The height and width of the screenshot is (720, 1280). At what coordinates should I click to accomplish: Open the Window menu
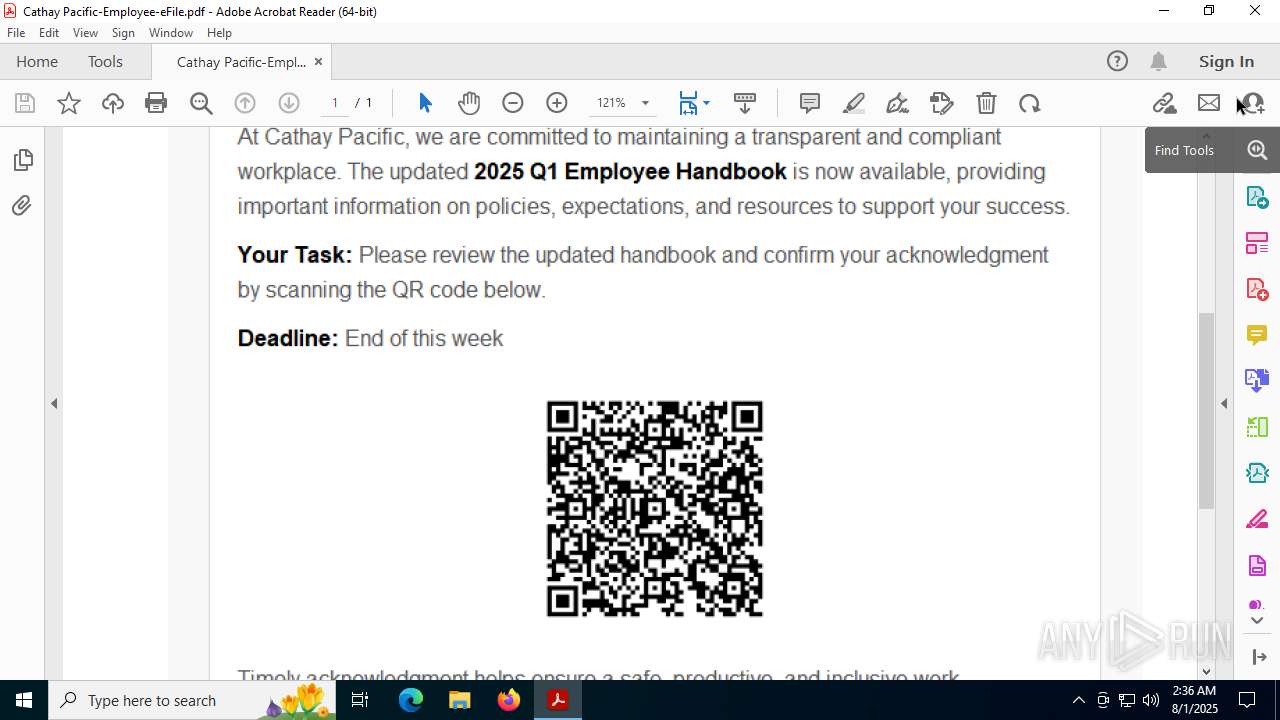click(x=171, y=33)
